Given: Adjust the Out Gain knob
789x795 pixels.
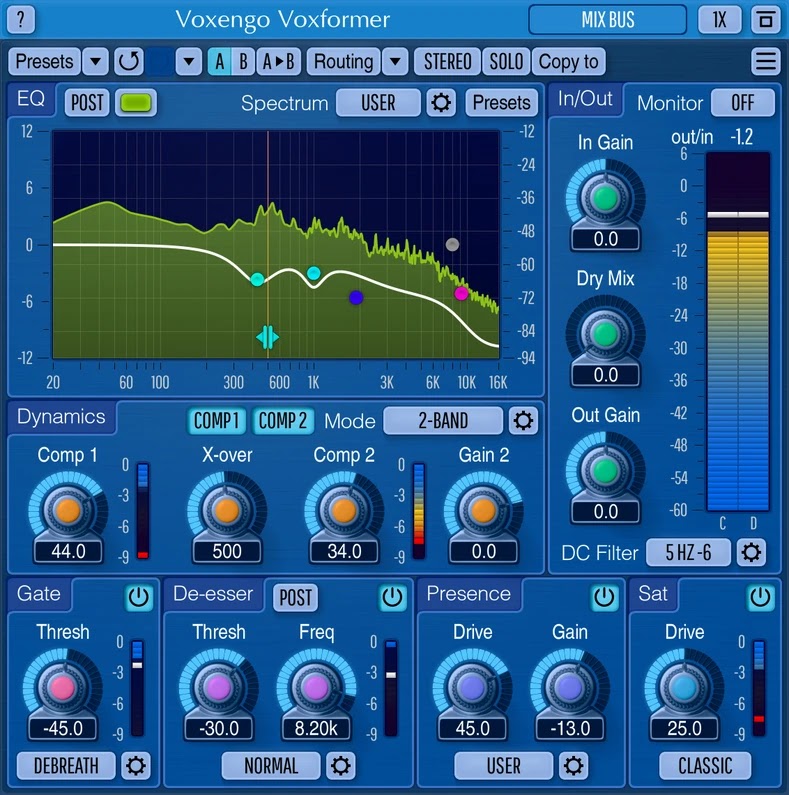Looking at the screenshot, I should point(605,470).
